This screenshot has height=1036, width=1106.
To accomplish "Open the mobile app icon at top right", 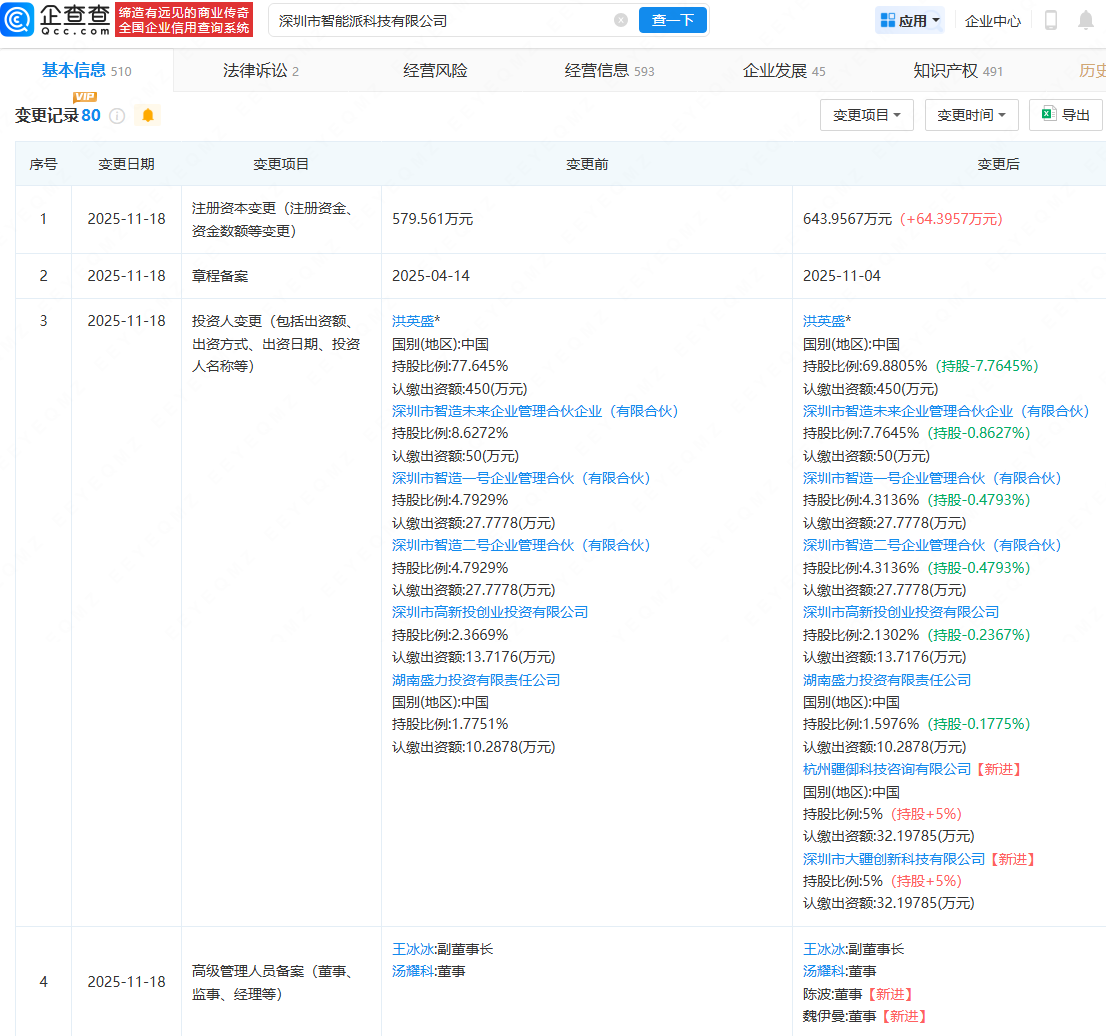I will tap(1051, 19).
